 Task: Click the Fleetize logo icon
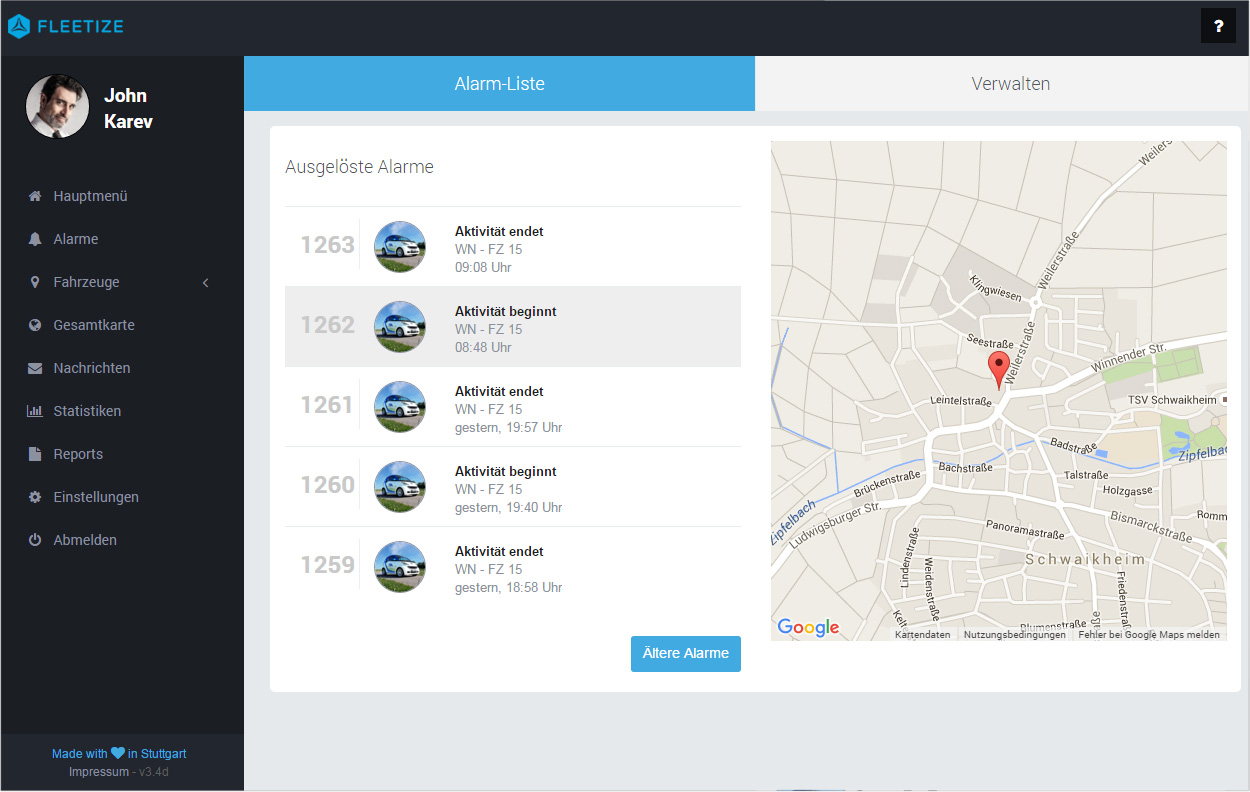coord(19,27)
